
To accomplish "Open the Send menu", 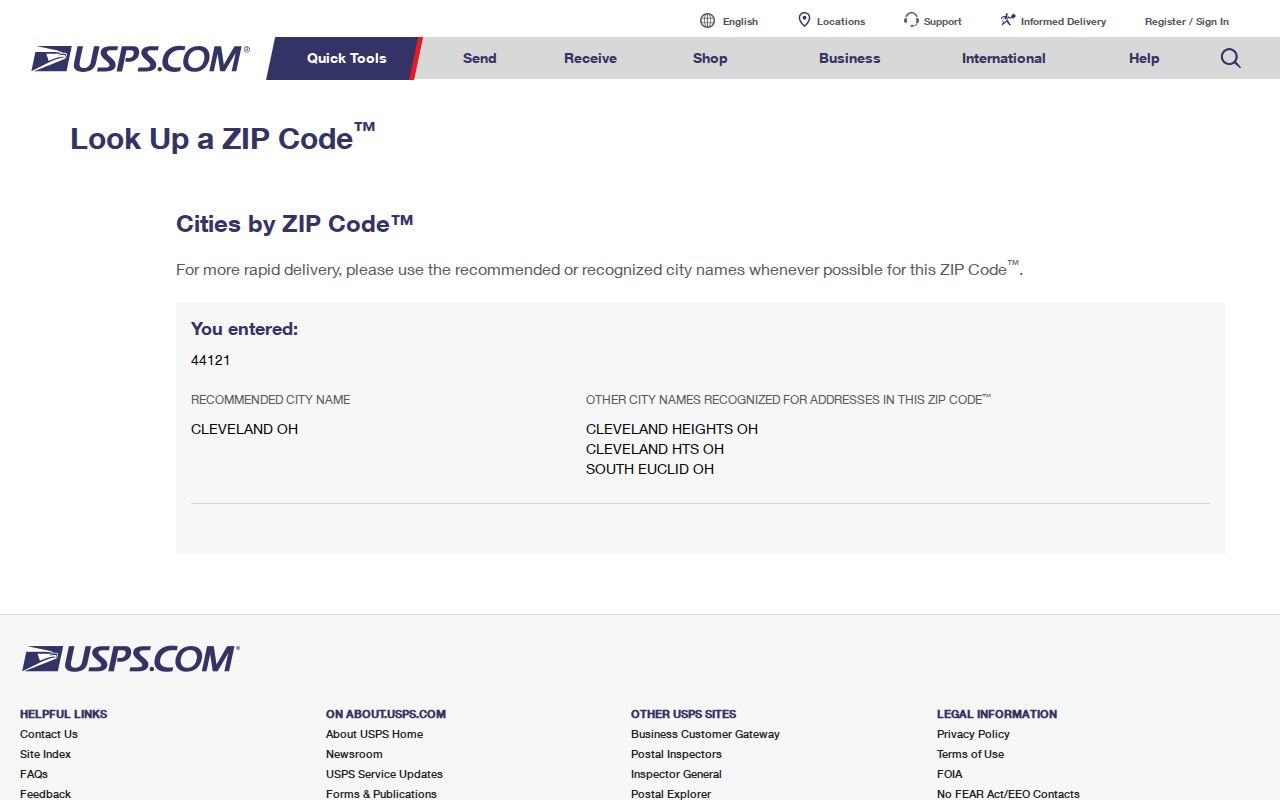I will click(x=479, y=58).
